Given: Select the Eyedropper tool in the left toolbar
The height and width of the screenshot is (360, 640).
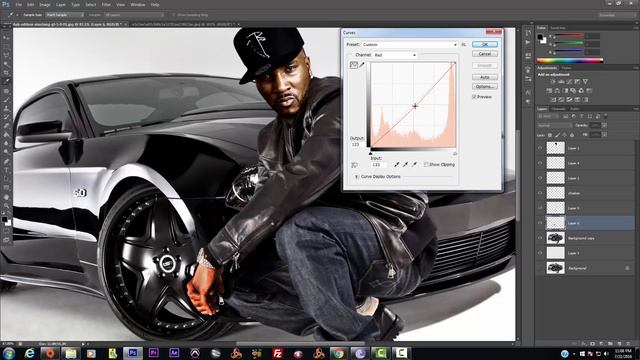Looking at the screenshot, I should pyautogui.click(x=6, y=81).
